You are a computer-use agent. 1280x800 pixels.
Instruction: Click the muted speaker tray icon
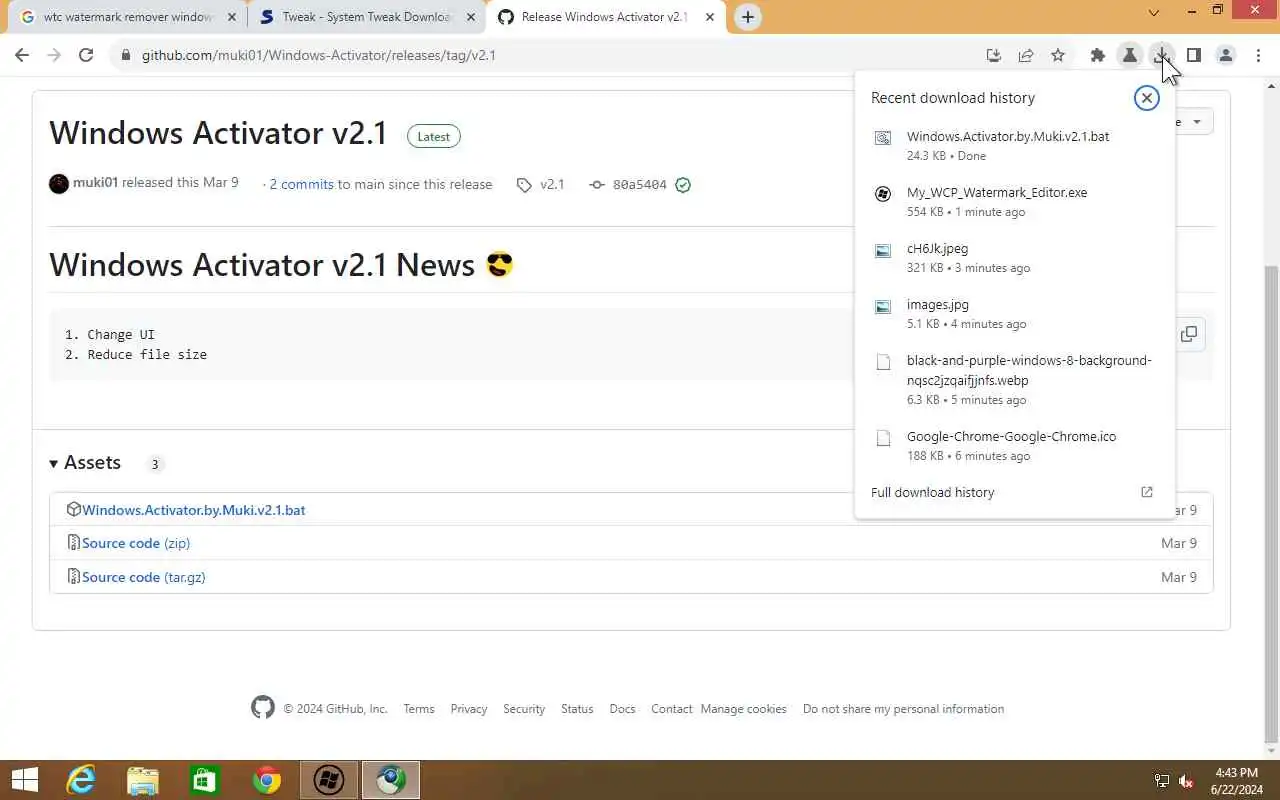pyautogui.click(x=1187, y=781)
